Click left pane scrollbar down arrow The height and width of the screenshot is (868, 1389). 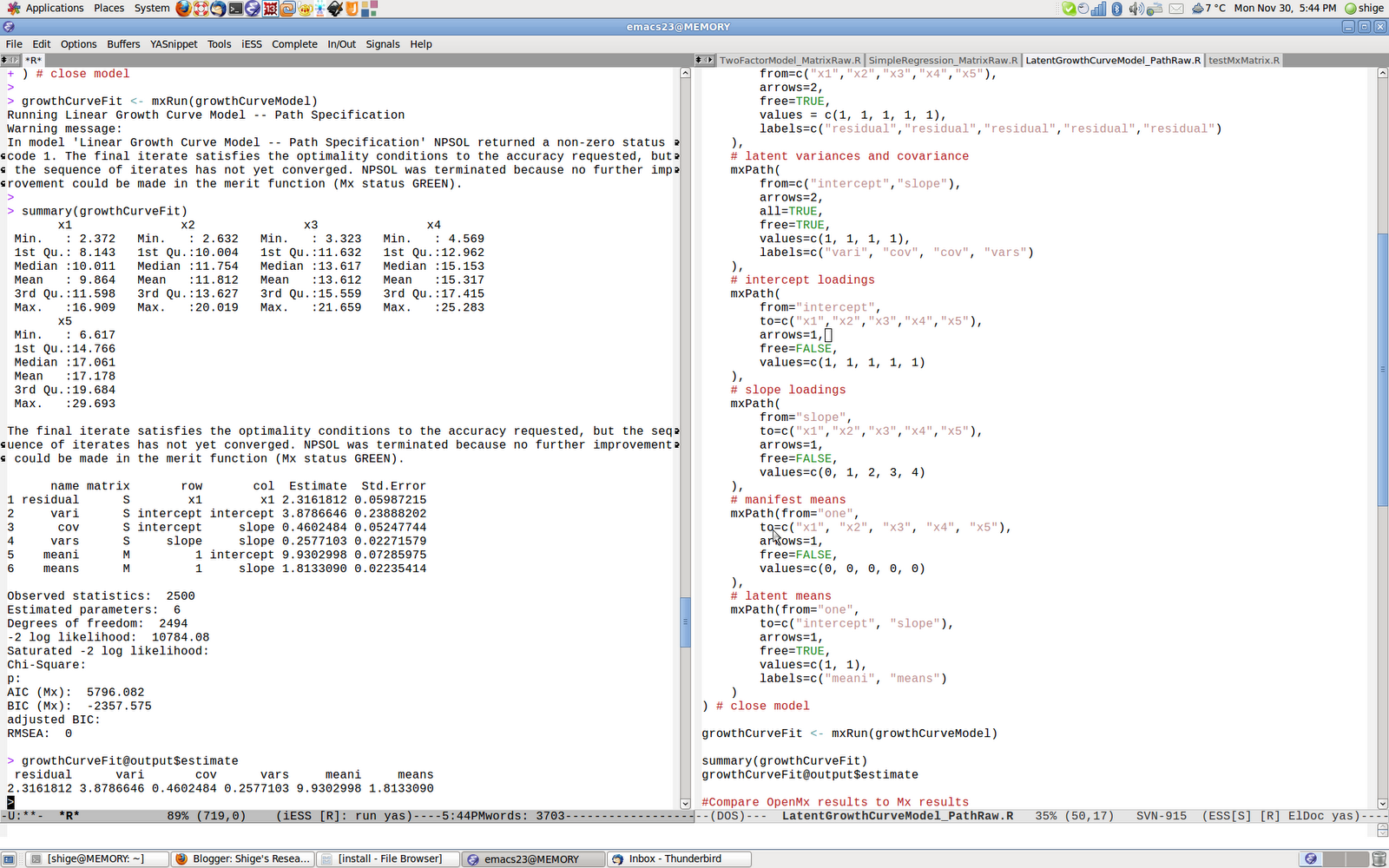click(685, 804)
